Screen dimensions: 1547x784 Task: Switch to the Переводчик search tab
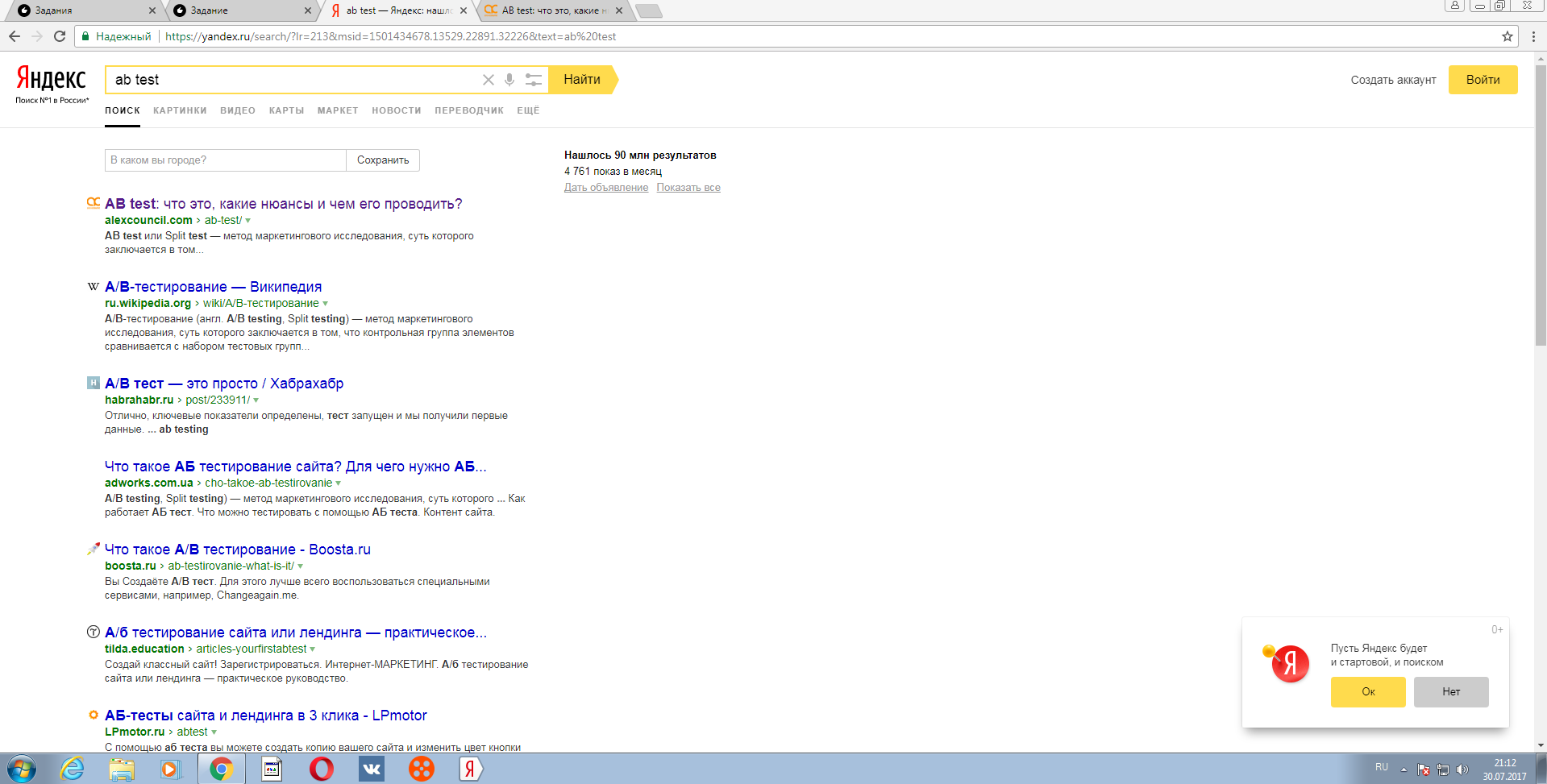pos(469,110)
